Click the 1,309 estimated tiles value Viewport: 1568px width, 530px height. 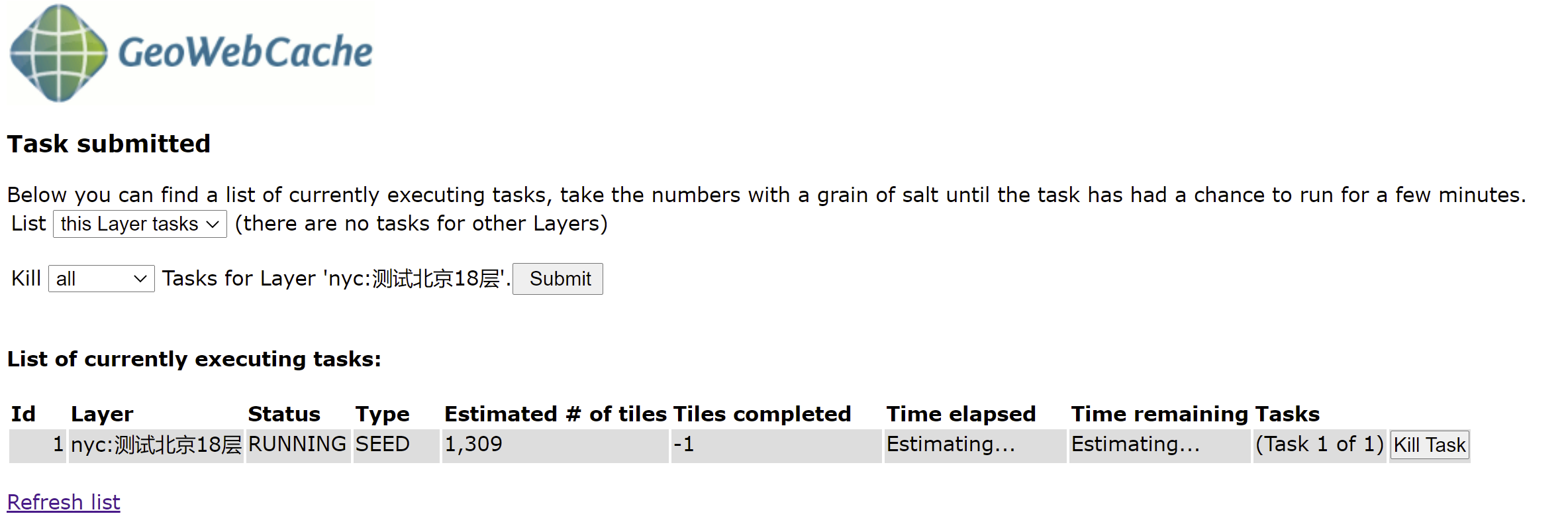pos(473,445)
